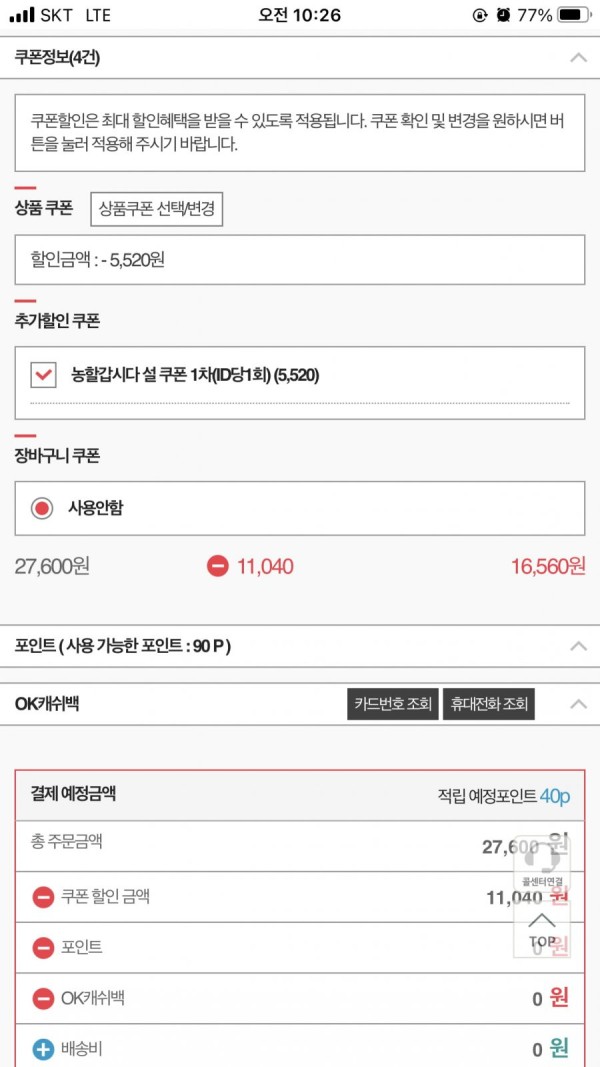Tap minus icon next to 쿠폰 할인 금액

click(x=43, y=898)
